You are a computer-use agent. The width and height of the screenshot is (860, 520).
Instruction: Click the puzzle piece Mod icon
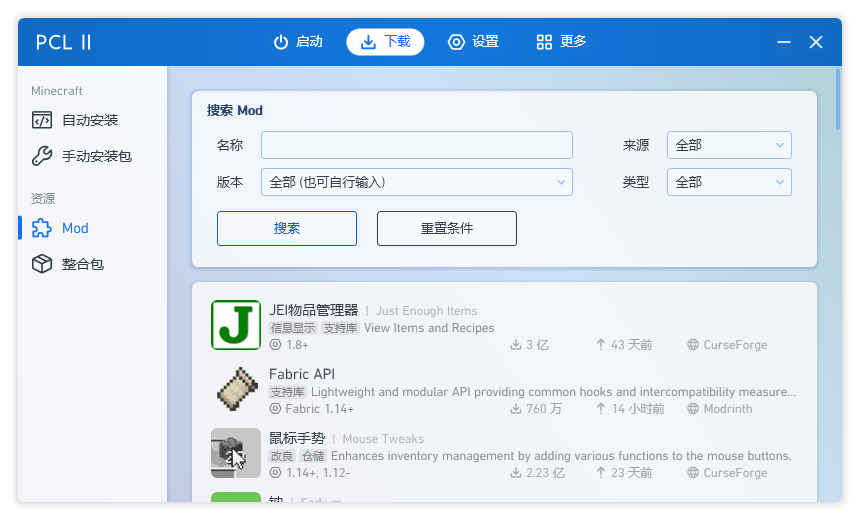[x=41, y=228]
